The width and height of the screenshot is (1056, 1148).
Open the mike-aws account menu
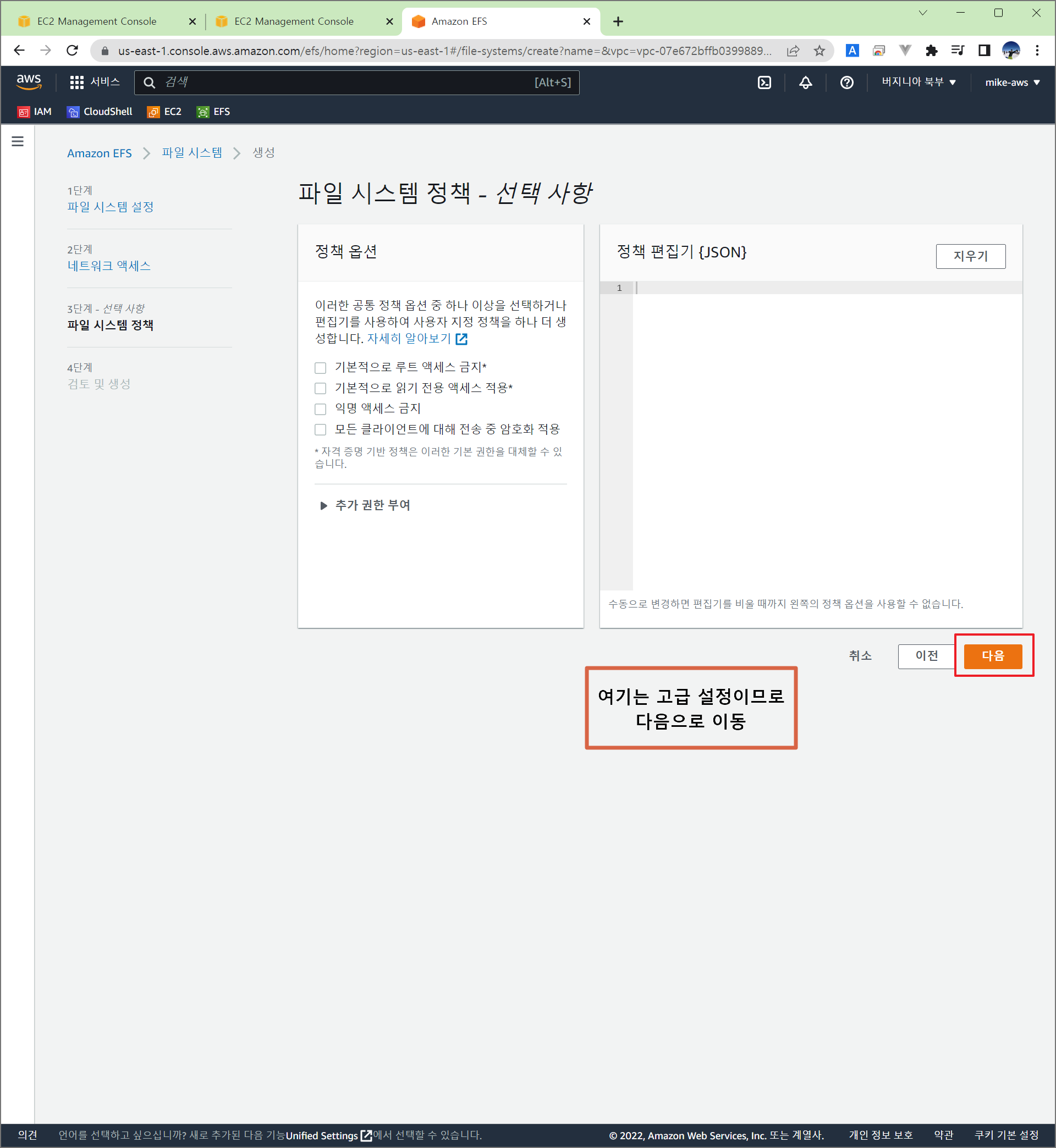(1011, 82)
